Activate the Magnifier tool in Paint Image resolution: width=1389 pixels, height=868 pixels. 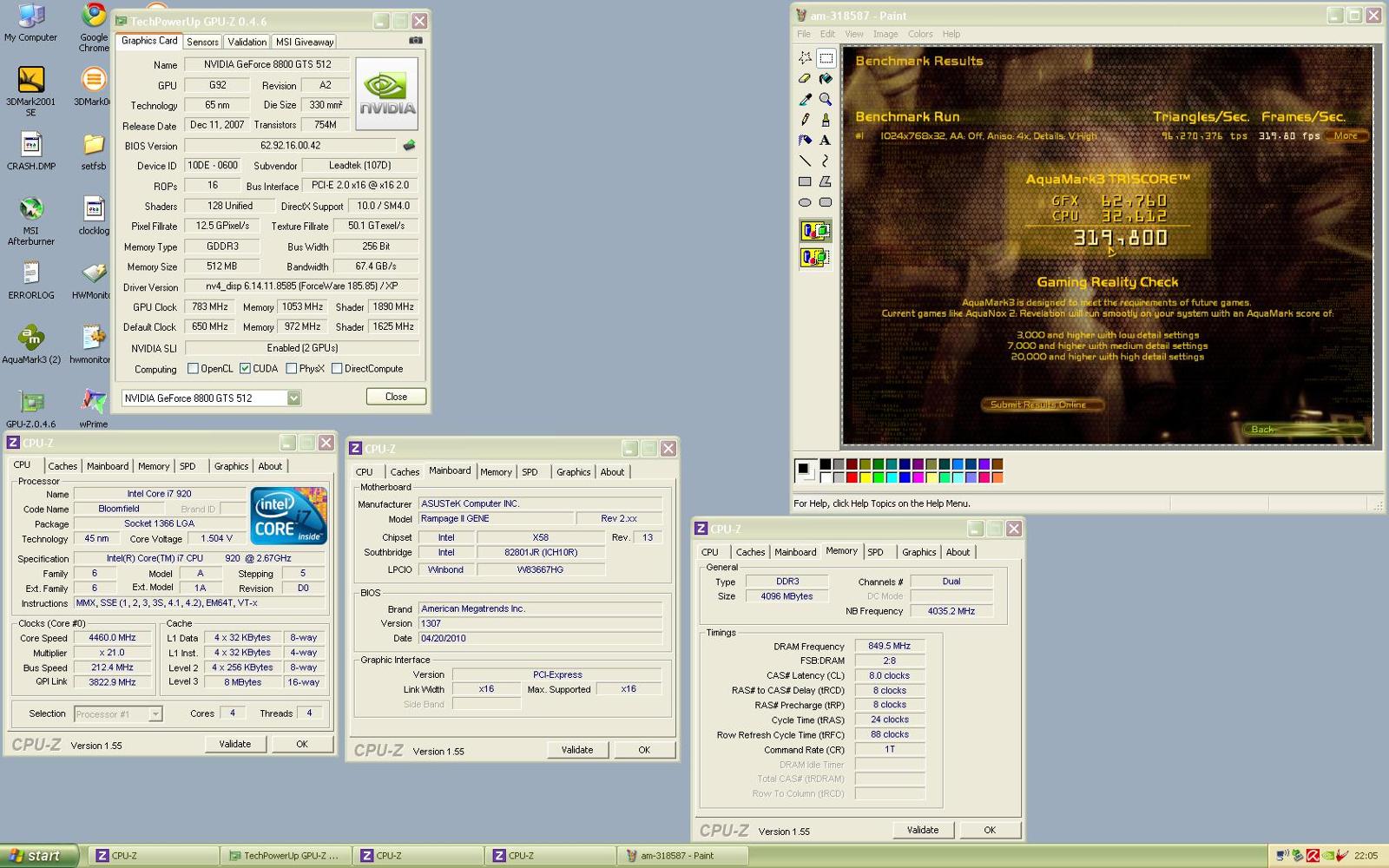[x=826, y=99]
